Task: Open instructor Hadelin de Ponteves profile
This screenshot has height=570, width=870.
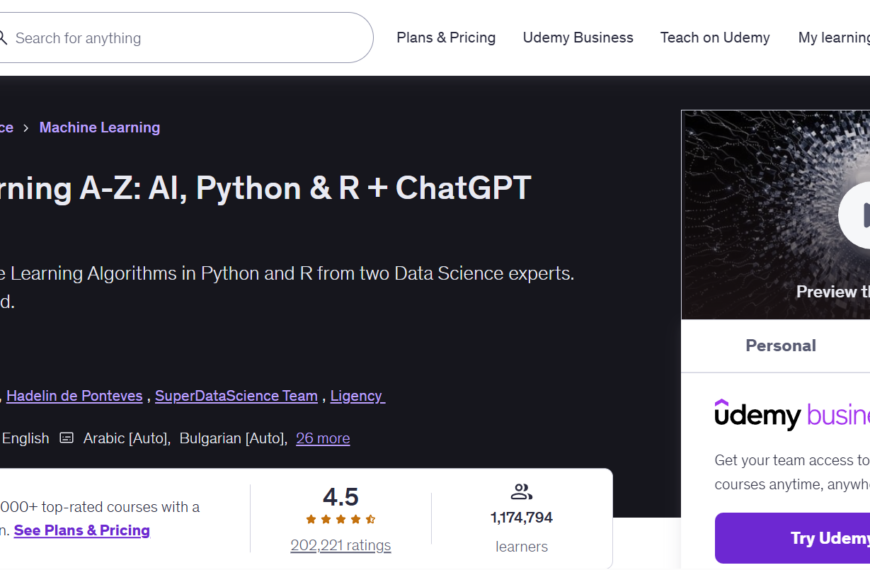Action: (74, 396)
